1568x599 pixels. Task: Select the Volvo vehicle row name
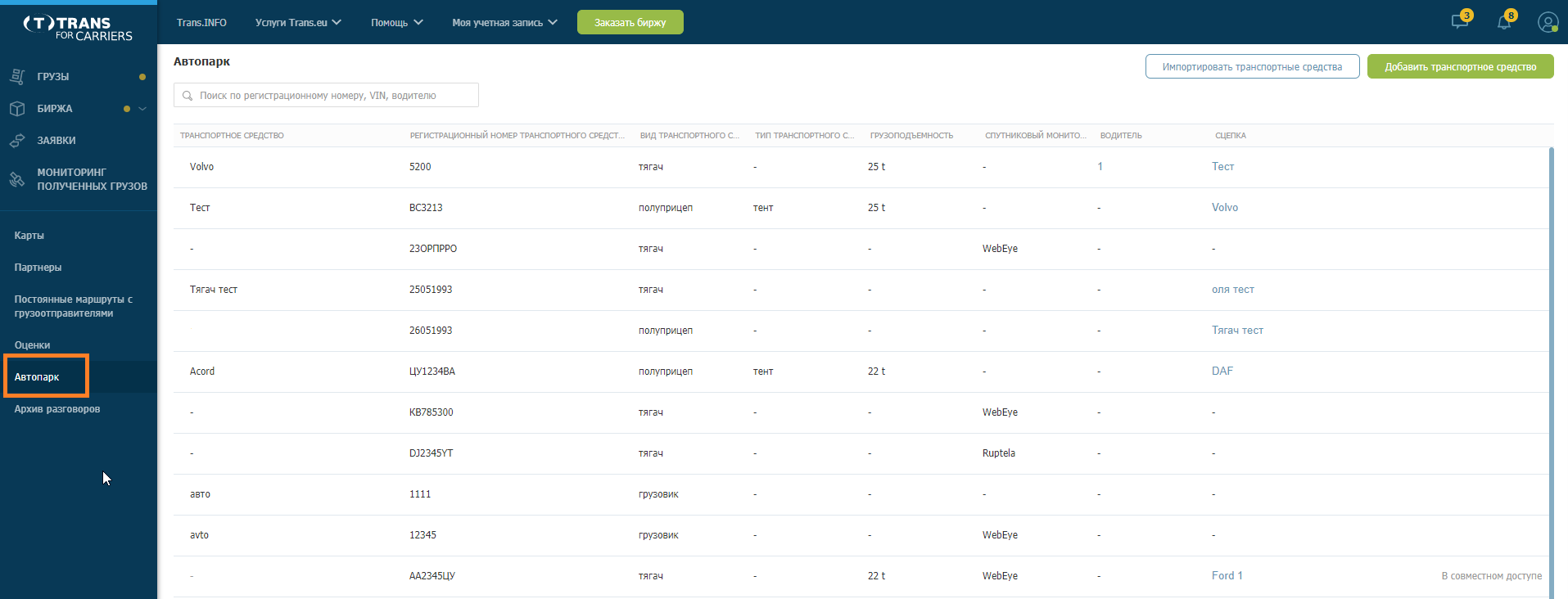[201, 167]
